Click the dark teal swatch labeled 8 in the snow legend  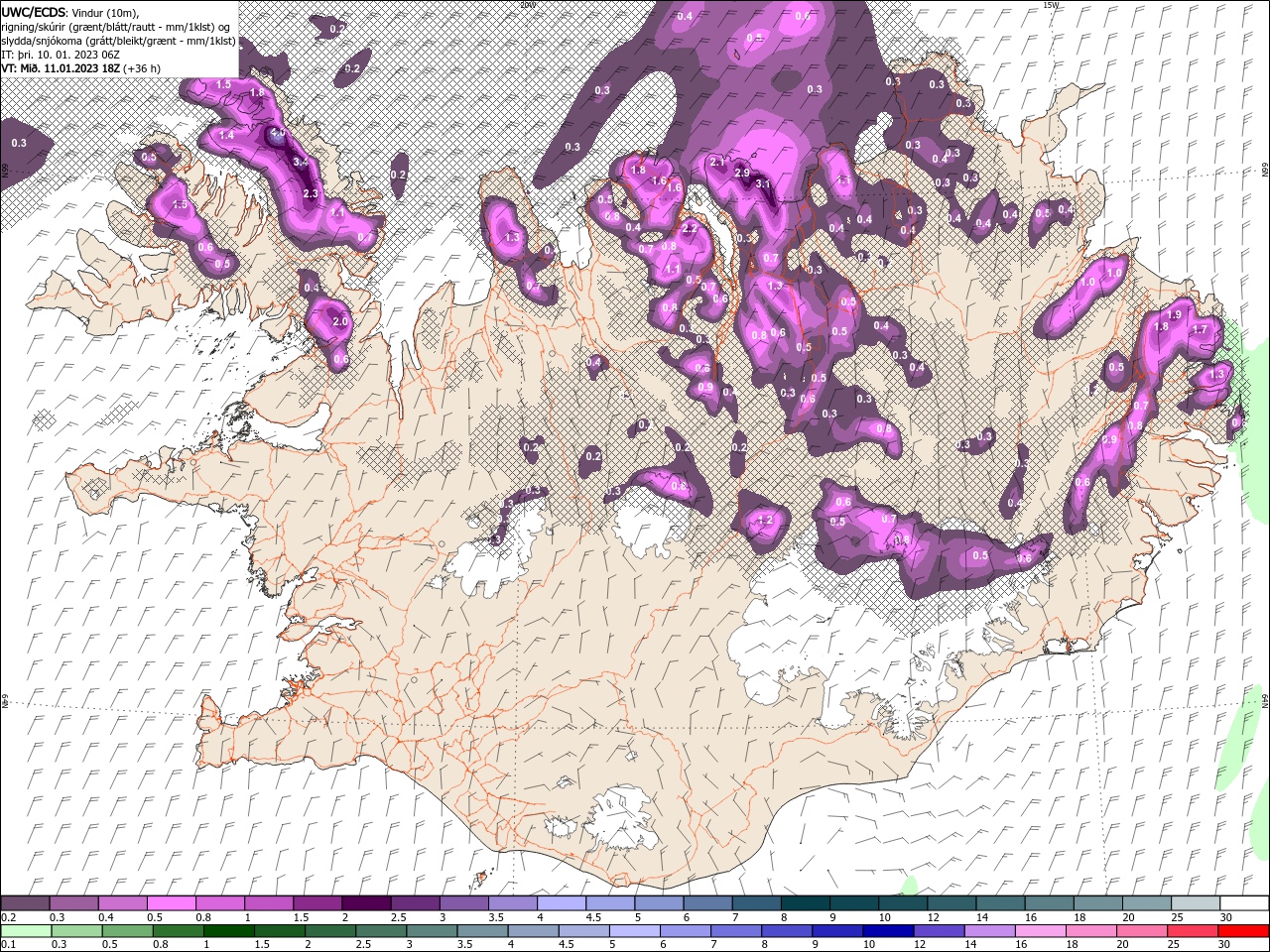pyautogui.click(x=805, y=903)
